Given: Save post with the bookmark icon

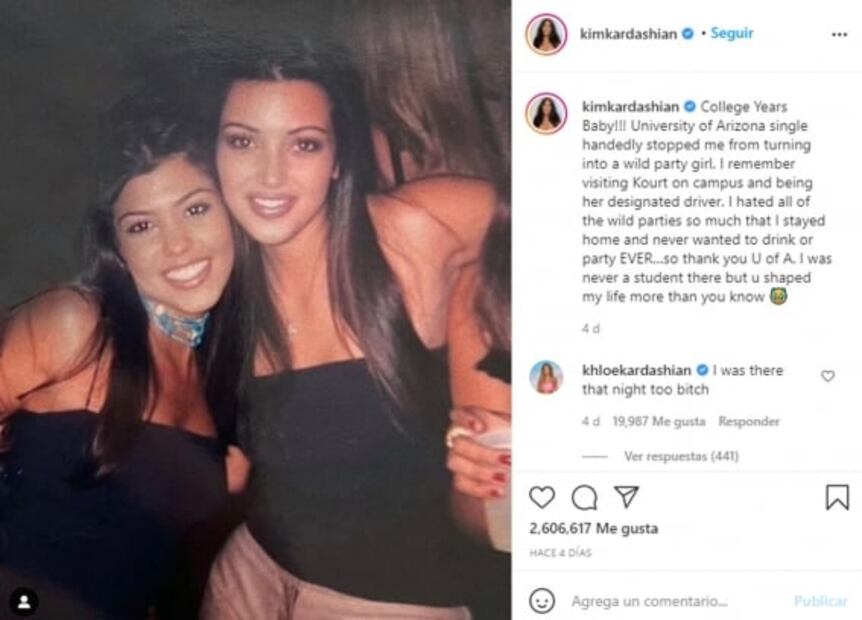Looking at the screenshot, I should (x=837, y=497).
